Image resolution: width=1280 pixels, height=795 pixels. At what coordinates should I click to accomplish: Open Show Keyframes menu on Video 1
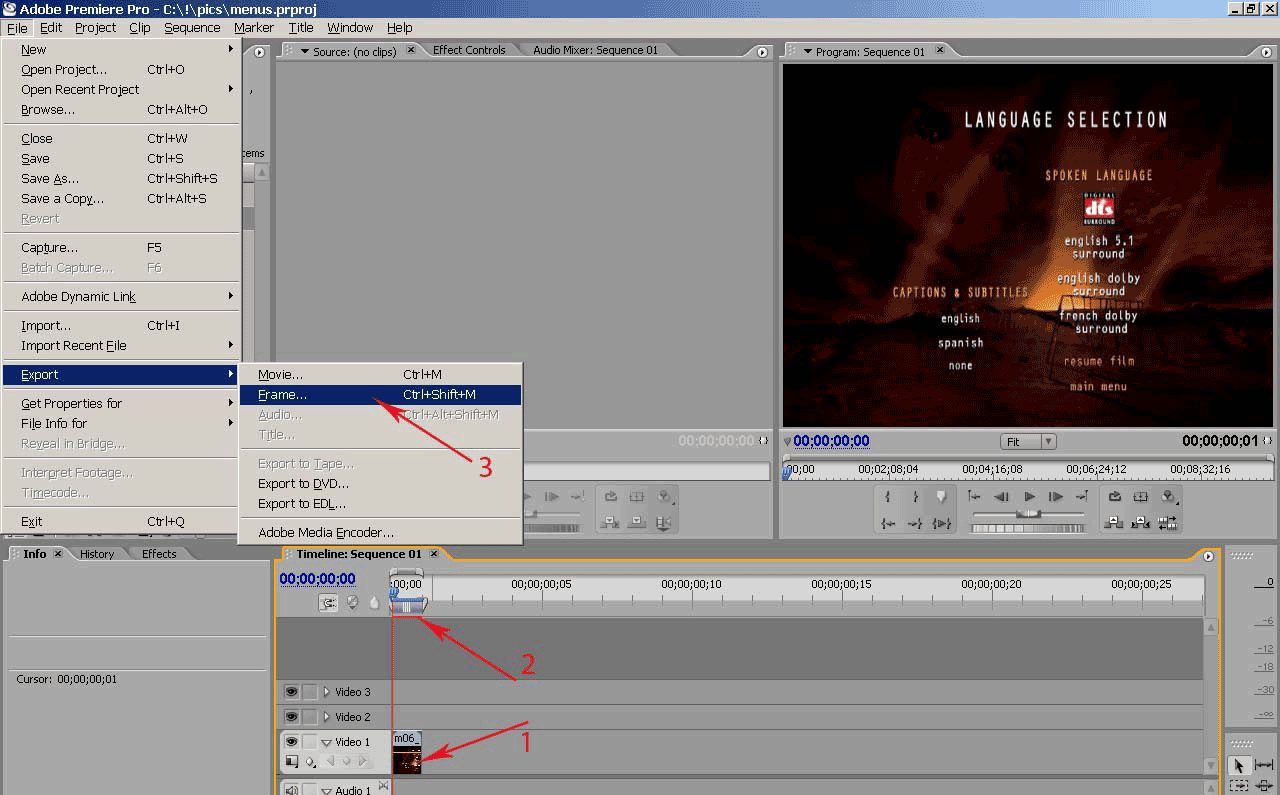pyautogui.click(x=311, y=762)
